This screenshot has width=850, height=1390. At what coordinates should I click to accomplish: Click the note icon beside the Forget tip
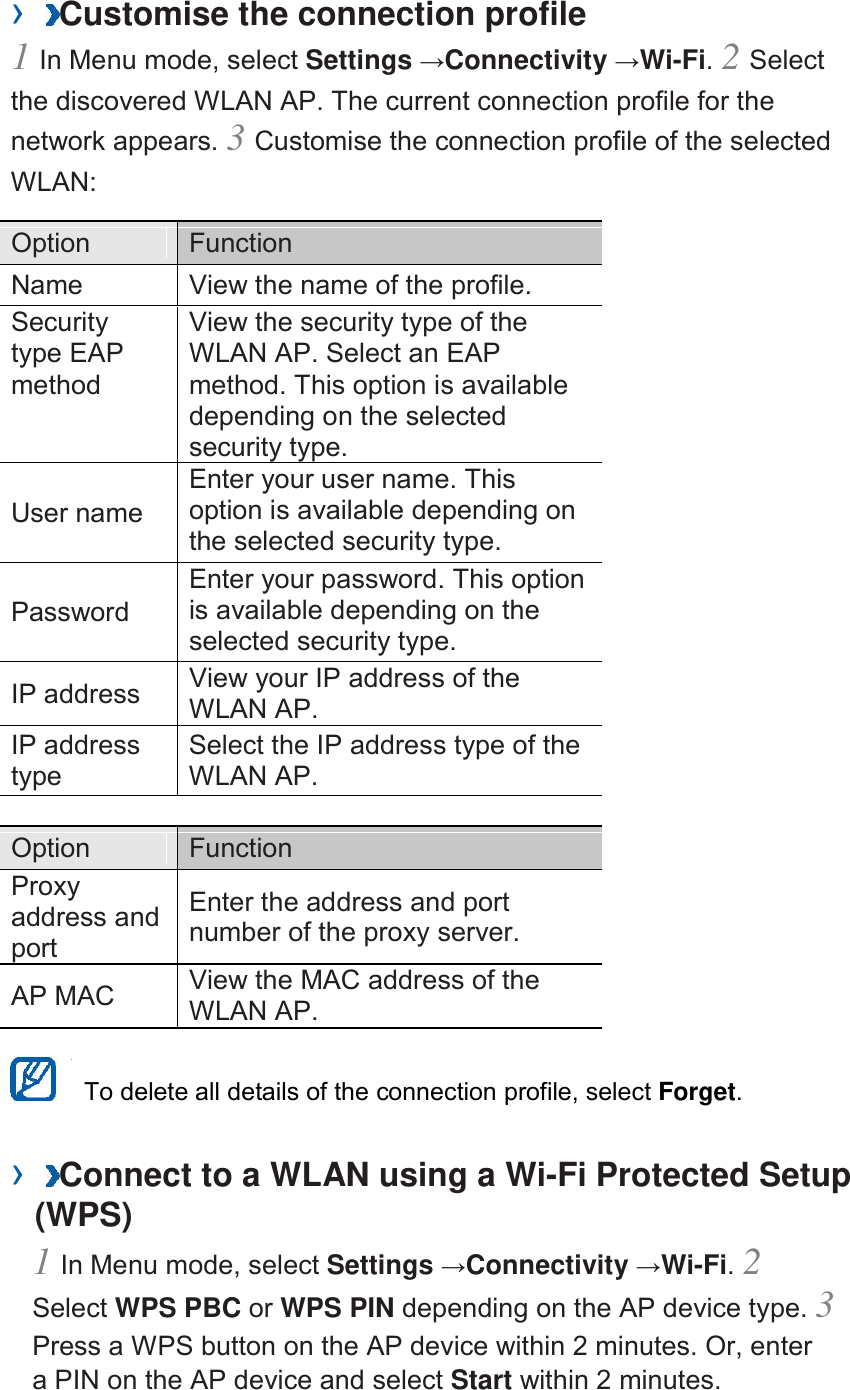(x=33, y=1080)
